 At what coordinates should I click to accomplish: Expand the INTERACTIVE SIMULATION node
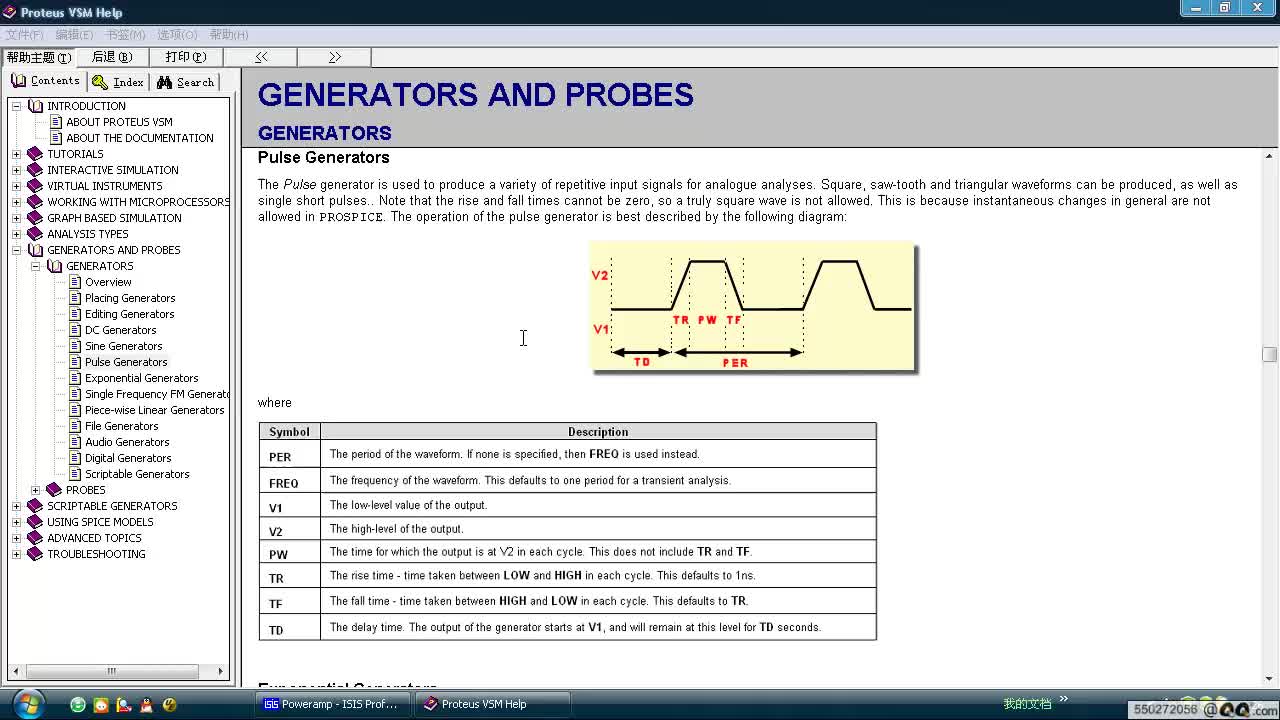(16, 170)
